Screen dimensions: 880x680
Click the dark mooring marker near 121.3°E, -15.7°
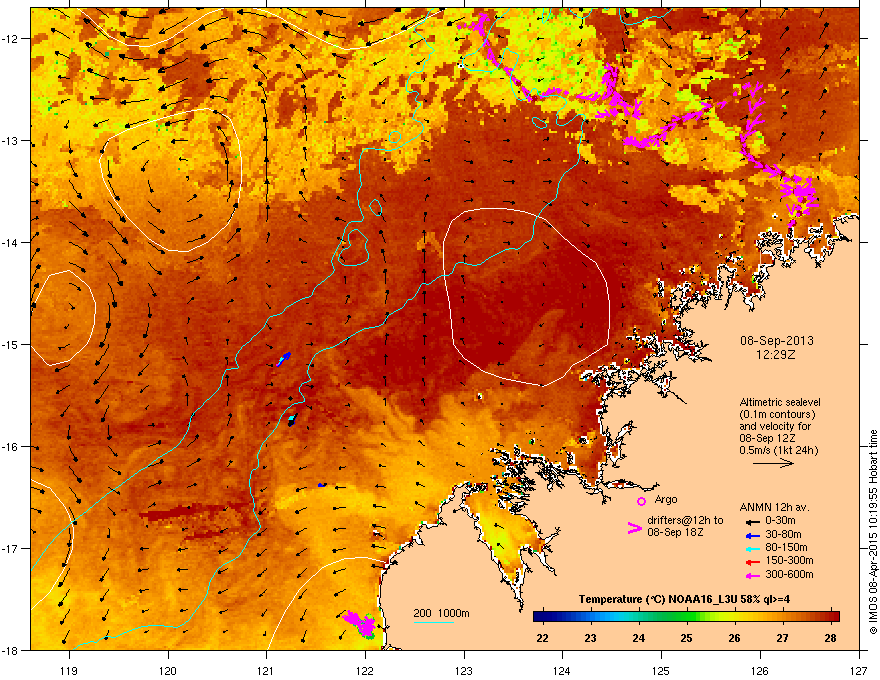292,420
